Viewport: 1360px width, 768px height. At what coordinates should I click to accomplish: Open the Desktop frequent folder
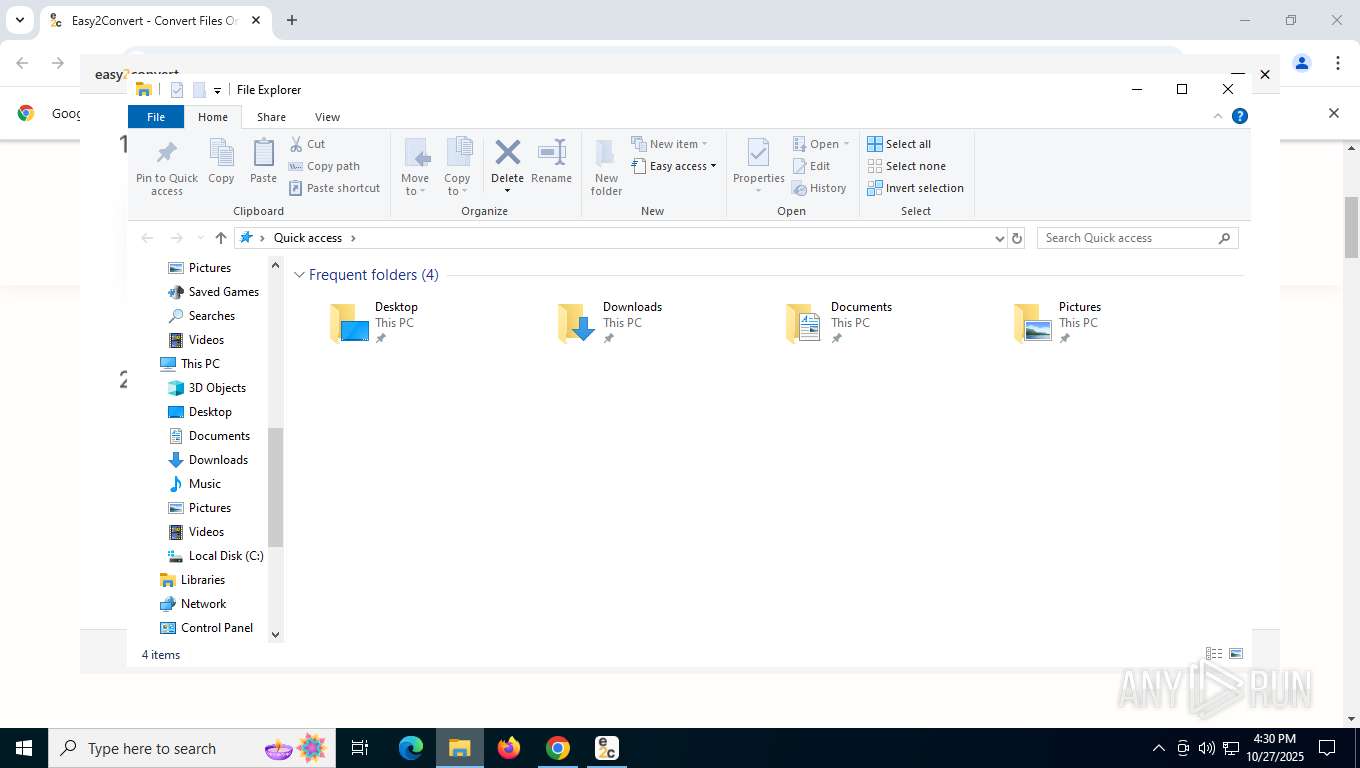coord(375,323)
